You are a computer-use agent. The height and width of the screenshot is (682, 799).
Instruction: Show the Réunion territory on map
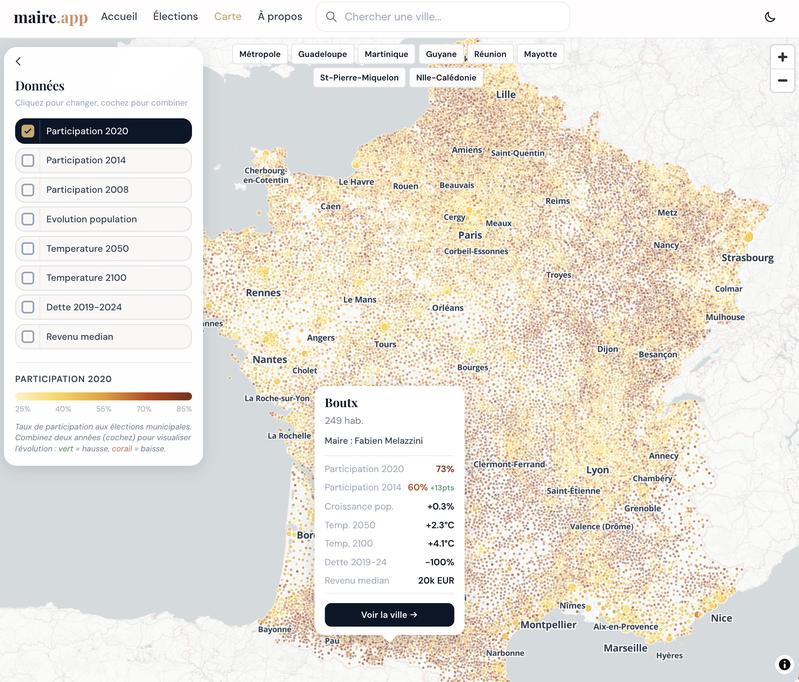(x=490, y=54)
